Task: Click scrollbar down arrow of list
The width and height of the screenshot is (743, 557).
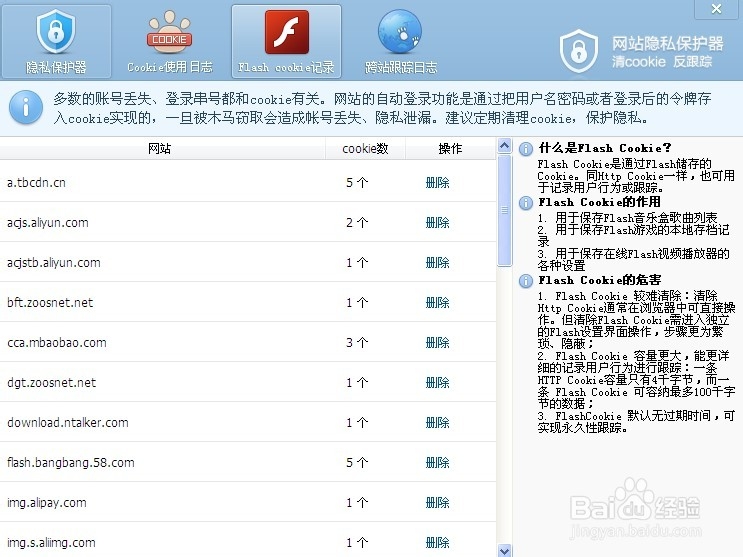Action: pyautogui.click(x=505, y=551)
